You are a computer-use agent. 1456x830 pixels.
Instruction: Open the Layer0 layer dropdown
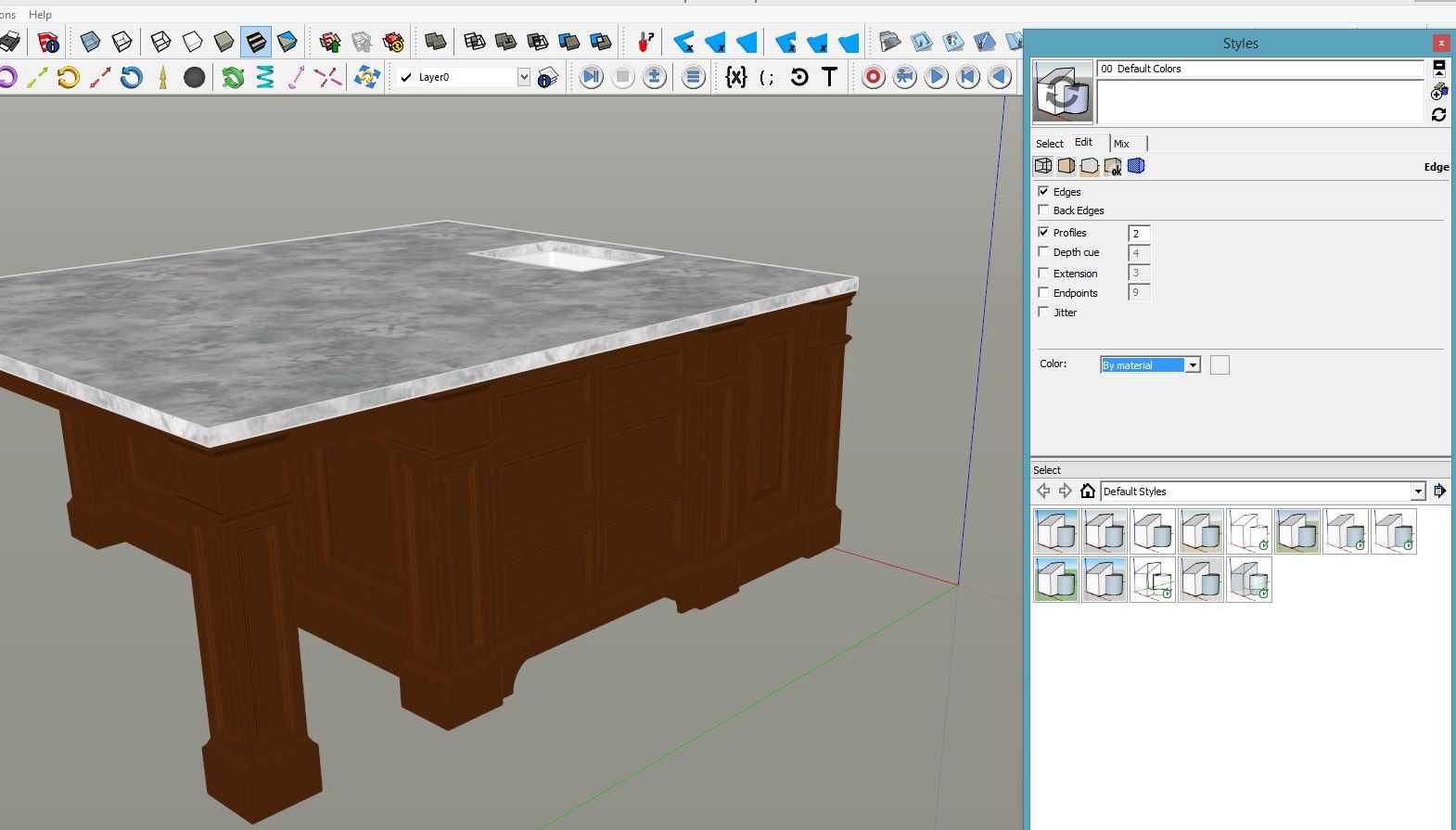pyautogui.click(x=523, y=77)
